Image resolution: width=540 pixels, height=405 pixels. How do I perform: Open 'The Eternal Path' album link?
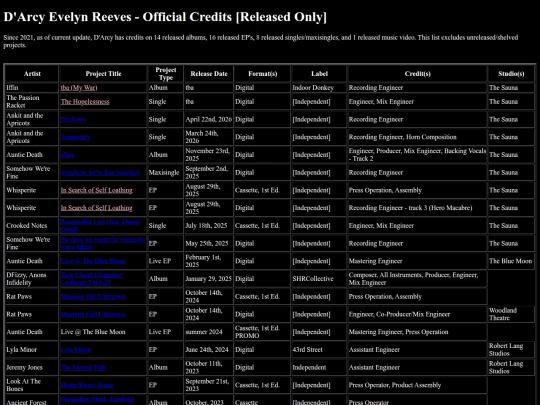click(x=83, y=367)
